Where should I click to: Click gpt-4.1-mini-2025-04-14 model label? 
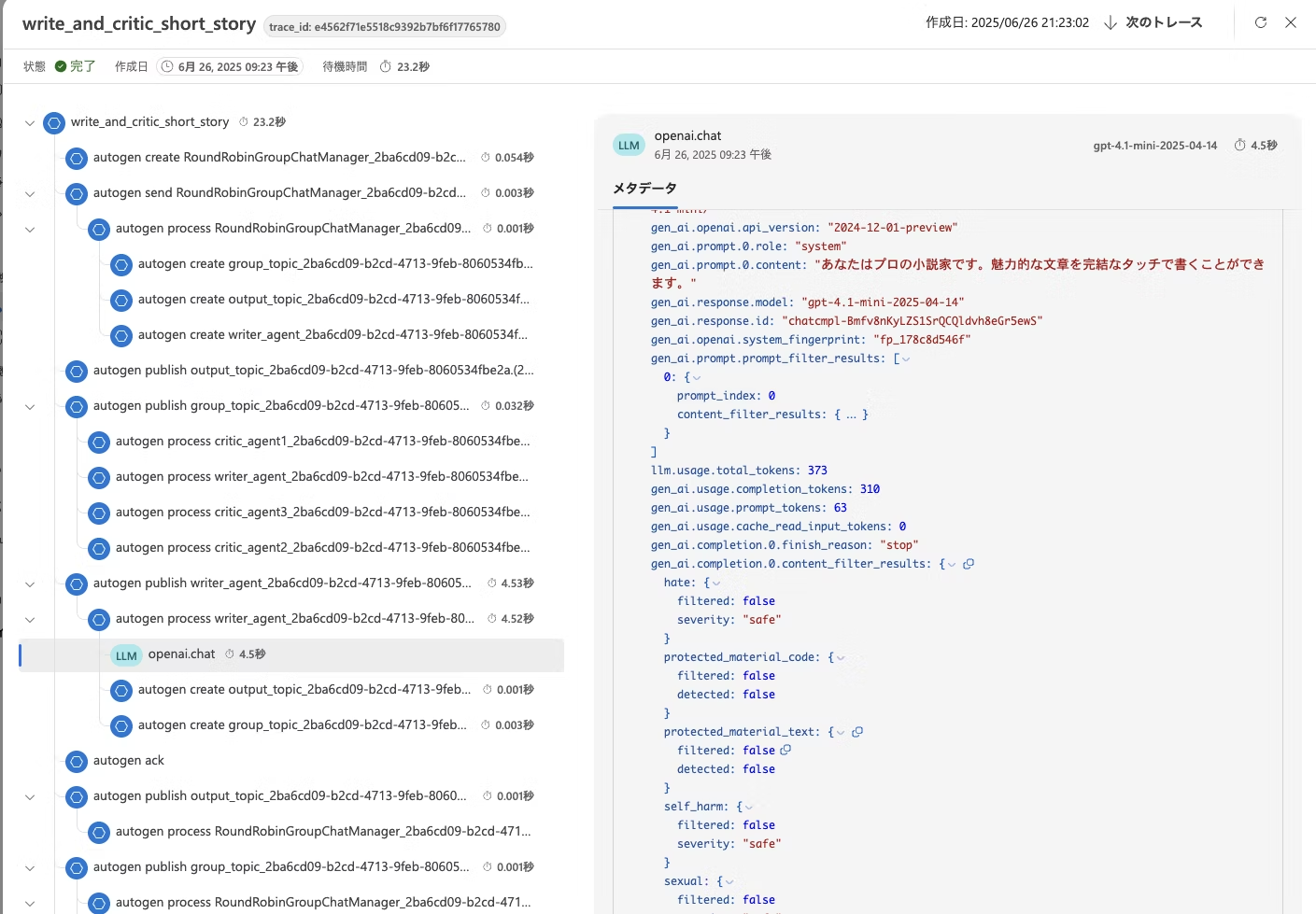1155,146
